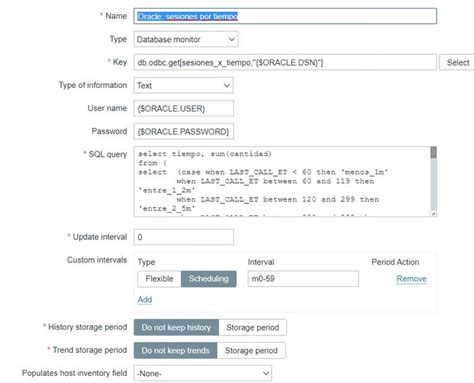Click the 'History storage period' label

tap(88, 327)
